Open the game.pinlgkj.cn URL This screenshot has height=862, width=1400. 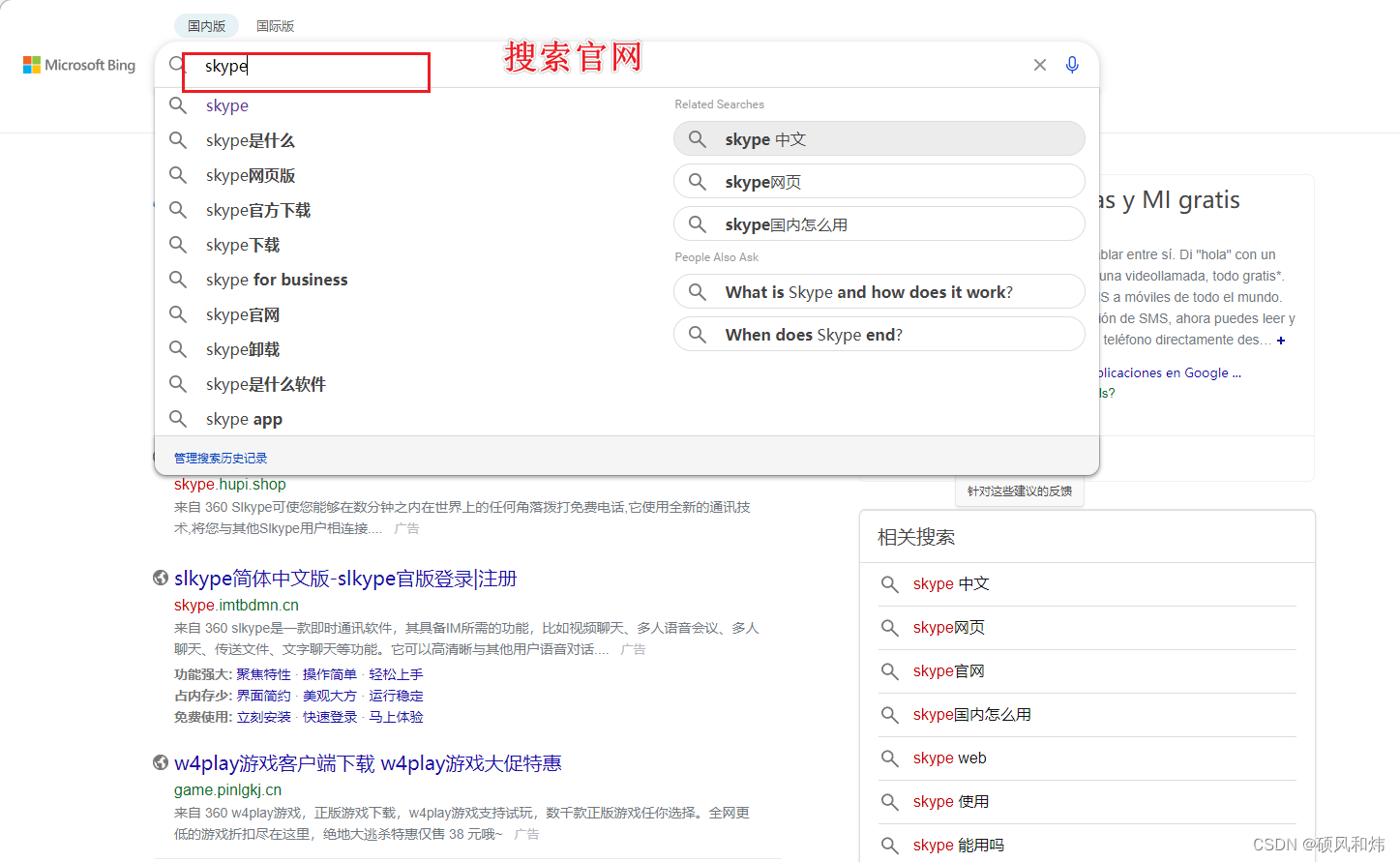[227, 789]
